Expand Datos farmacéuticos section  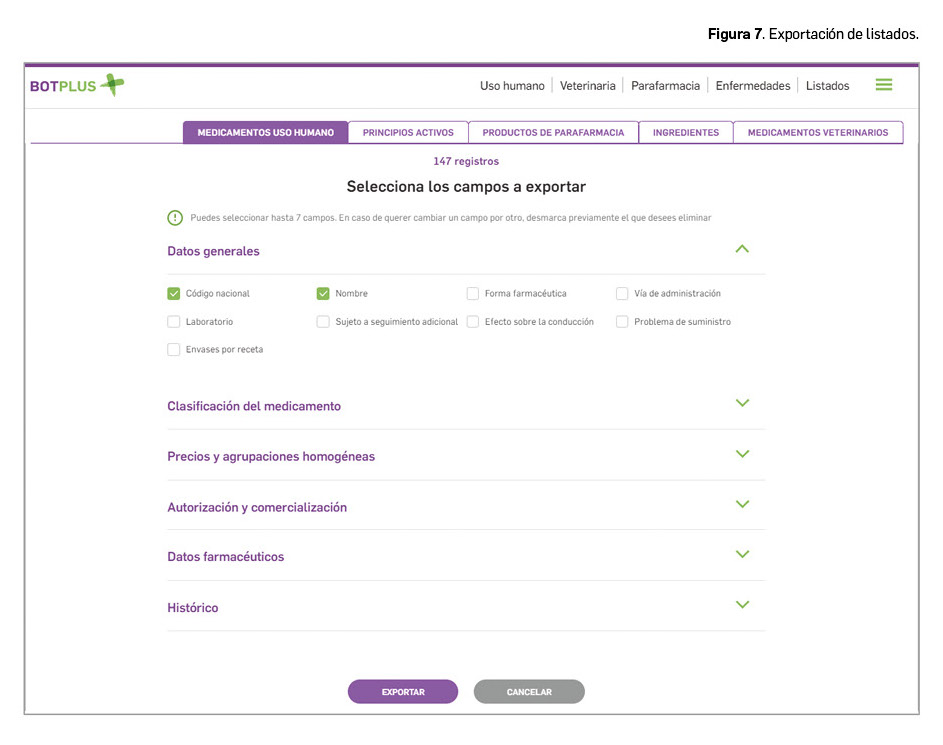(x=741, y=555)
